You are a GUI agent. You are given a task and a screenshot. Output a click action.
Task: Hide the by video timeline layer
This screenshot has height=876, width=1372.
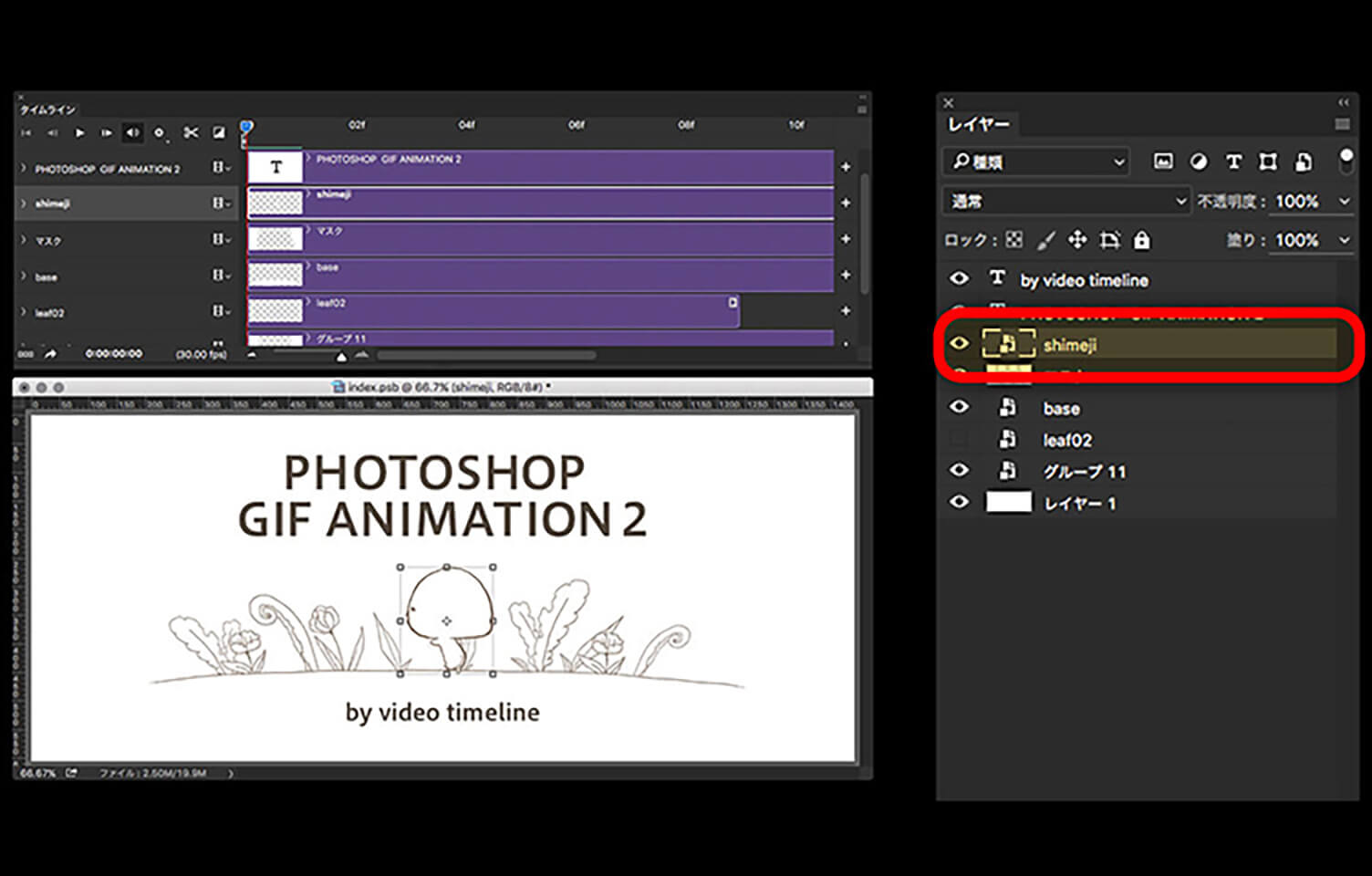click(x=959, y=278)
